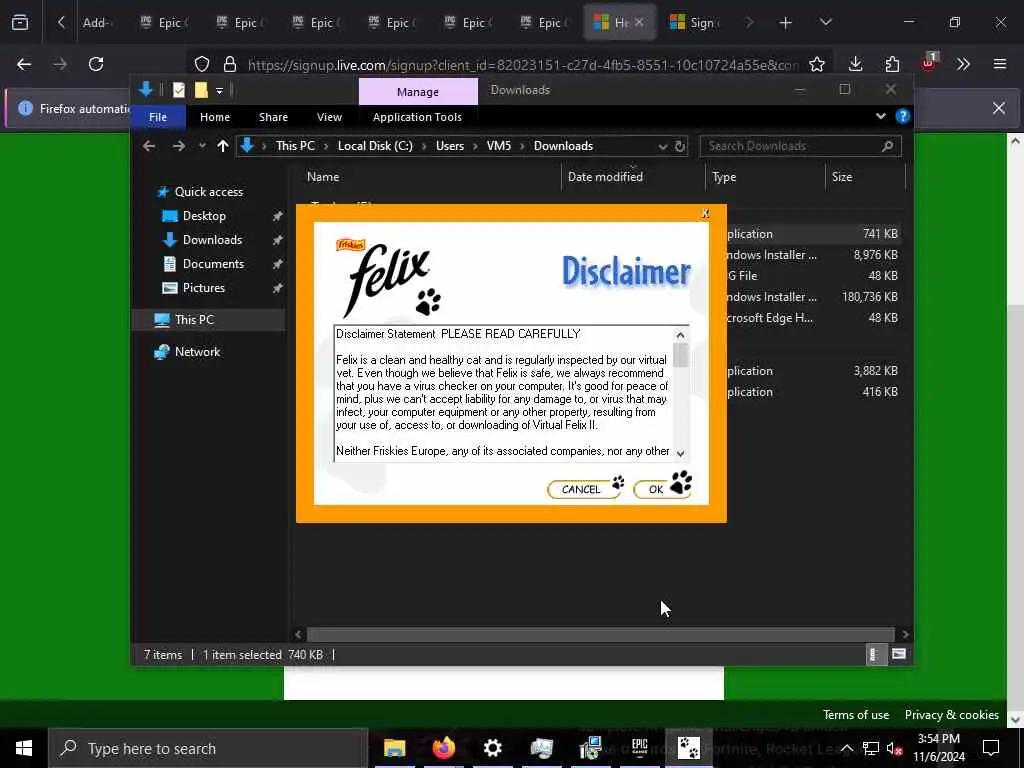Image resolution: width=1024 pixels, height=768 pixels.
Task: Click the Search Downloads field
Action: [800, 146]
